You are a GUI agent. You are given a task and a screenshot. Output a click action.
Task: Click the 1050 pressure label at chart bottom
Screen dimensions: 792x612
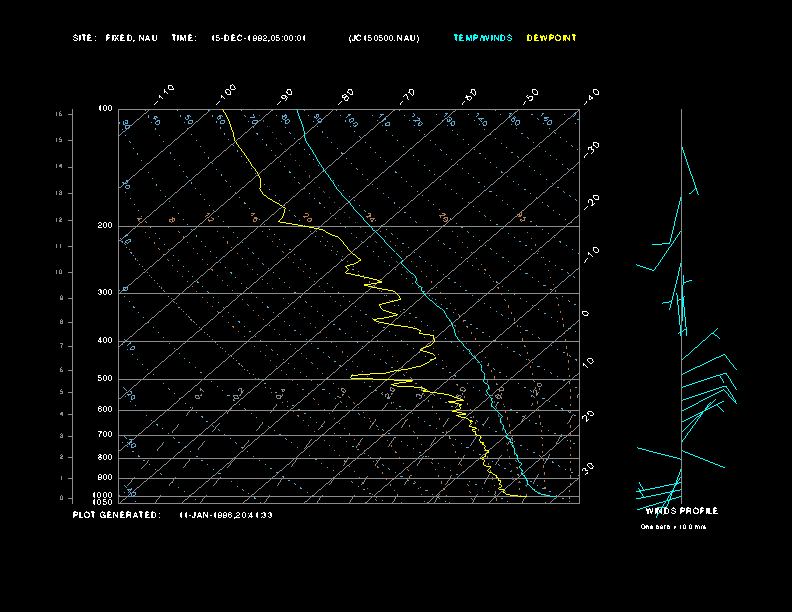104,502
